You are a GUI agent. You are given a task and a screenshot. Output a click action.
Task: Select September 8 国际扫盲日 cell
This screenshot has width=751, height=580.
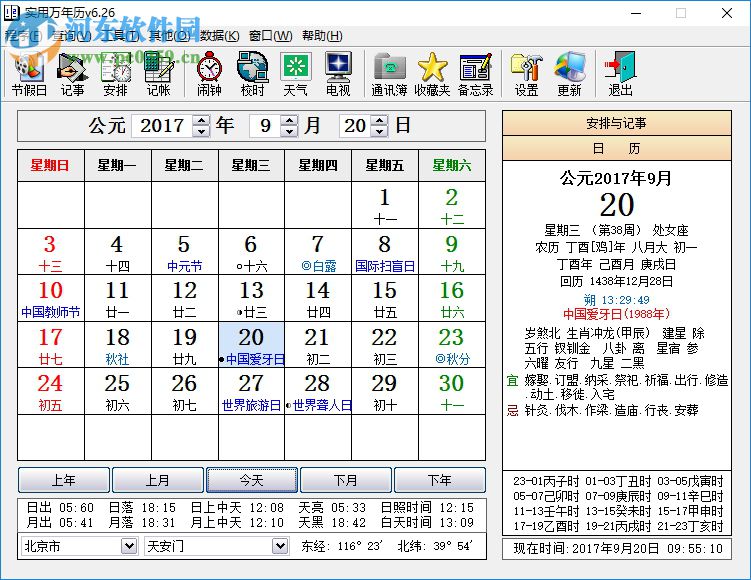(x=385, y=252)
